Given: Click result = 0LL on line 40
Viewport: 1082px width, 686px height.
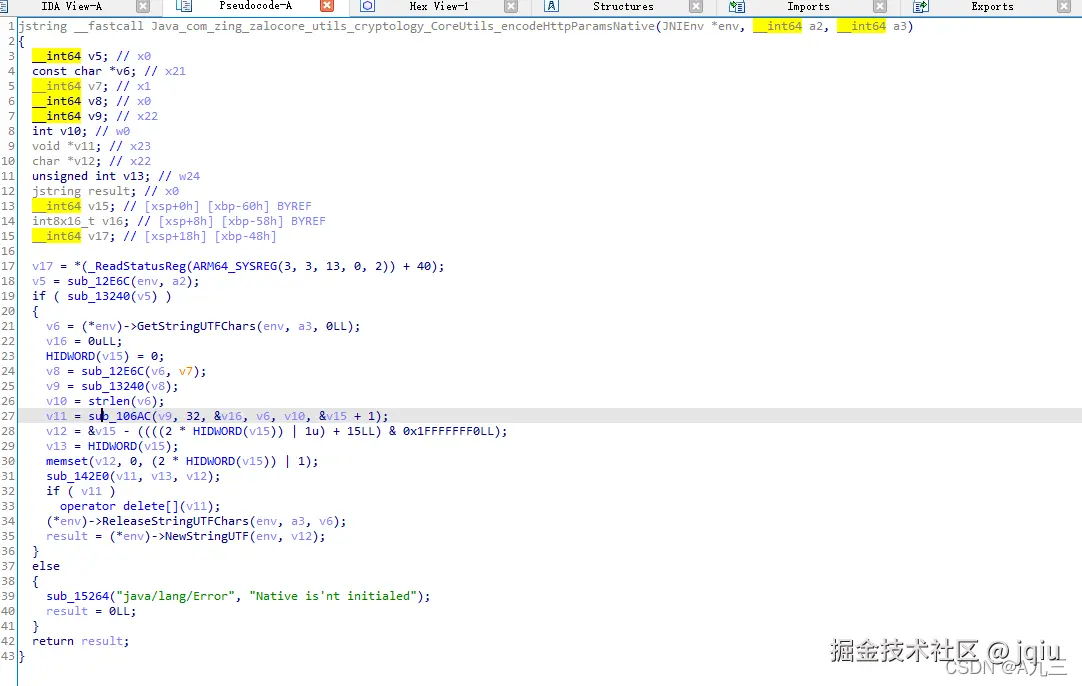Looking at the screenshot, I should click(x=91, y=611).
